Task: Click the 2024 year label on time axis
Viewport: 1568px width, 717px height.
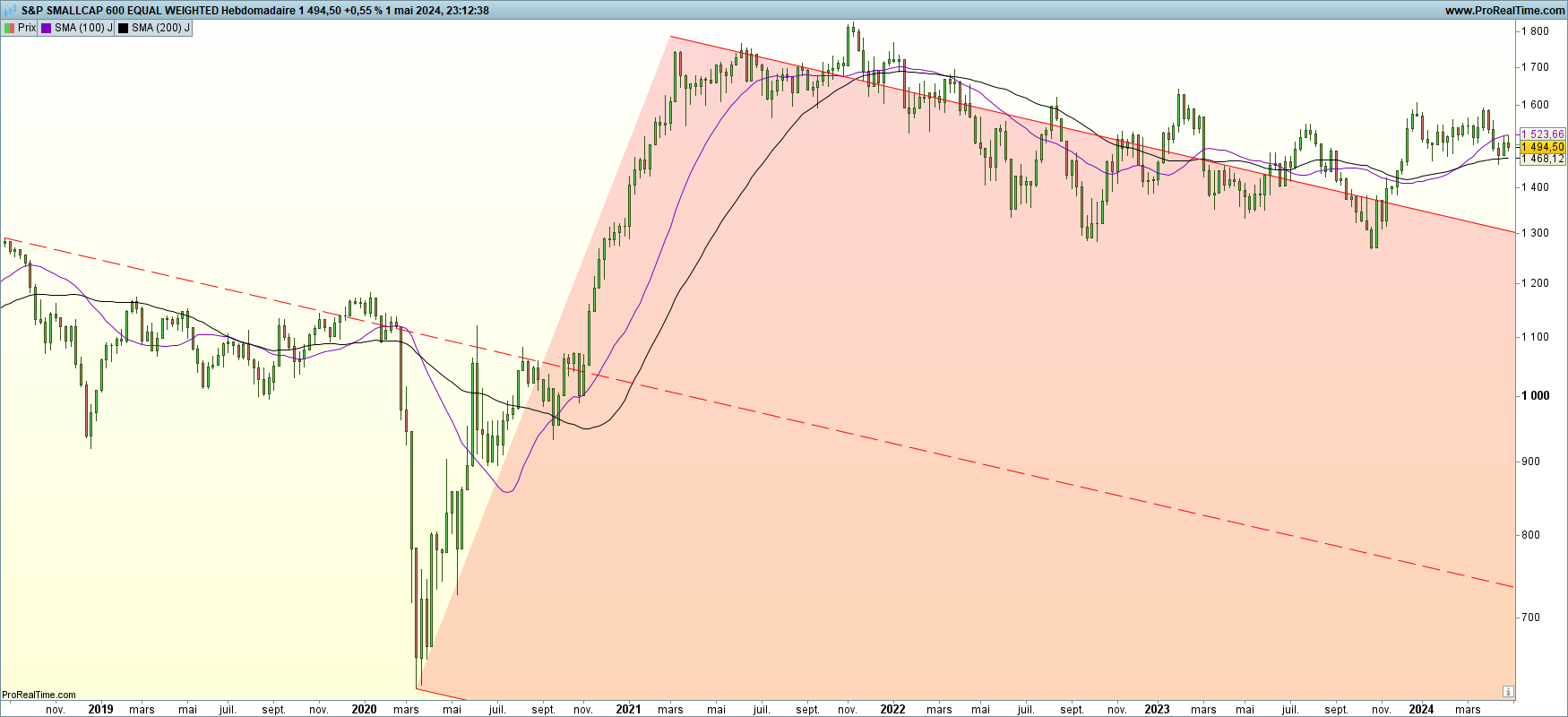Action: click(x=1421, y=709)
